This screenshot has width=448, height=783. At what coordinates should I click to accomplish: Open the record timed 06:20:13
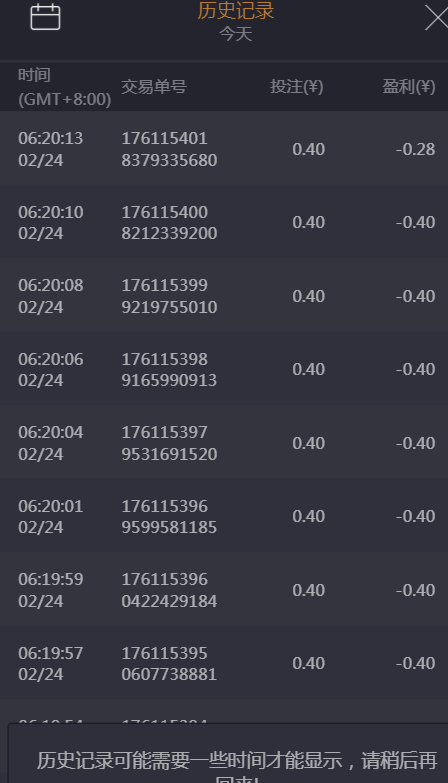224,148
